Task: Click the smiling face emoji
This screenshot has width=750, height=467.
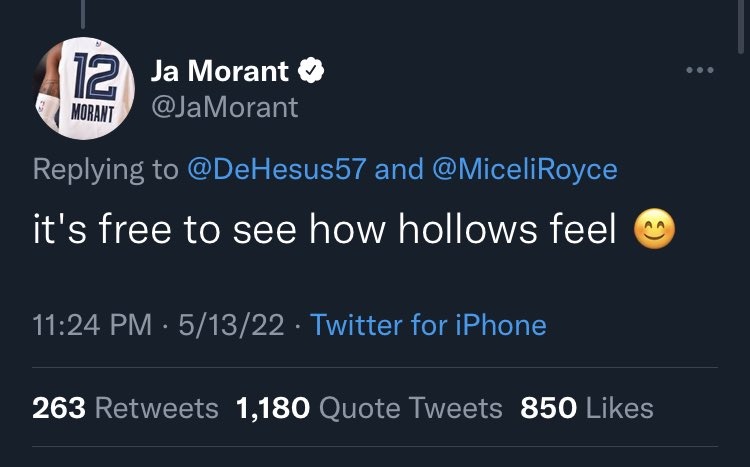Action: (x=655, y=232)
